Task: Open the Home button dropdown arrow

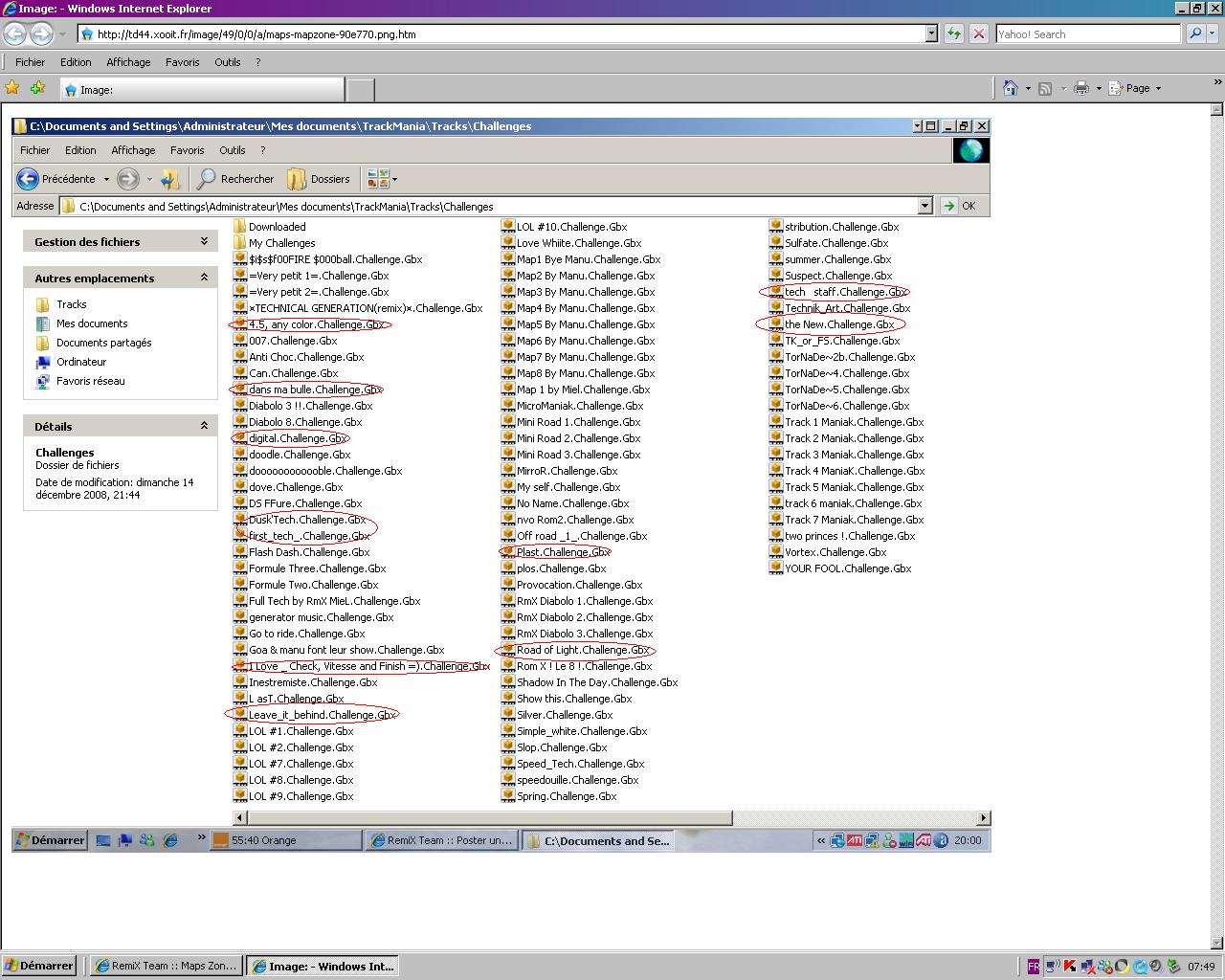Action: click(1028, 88)
